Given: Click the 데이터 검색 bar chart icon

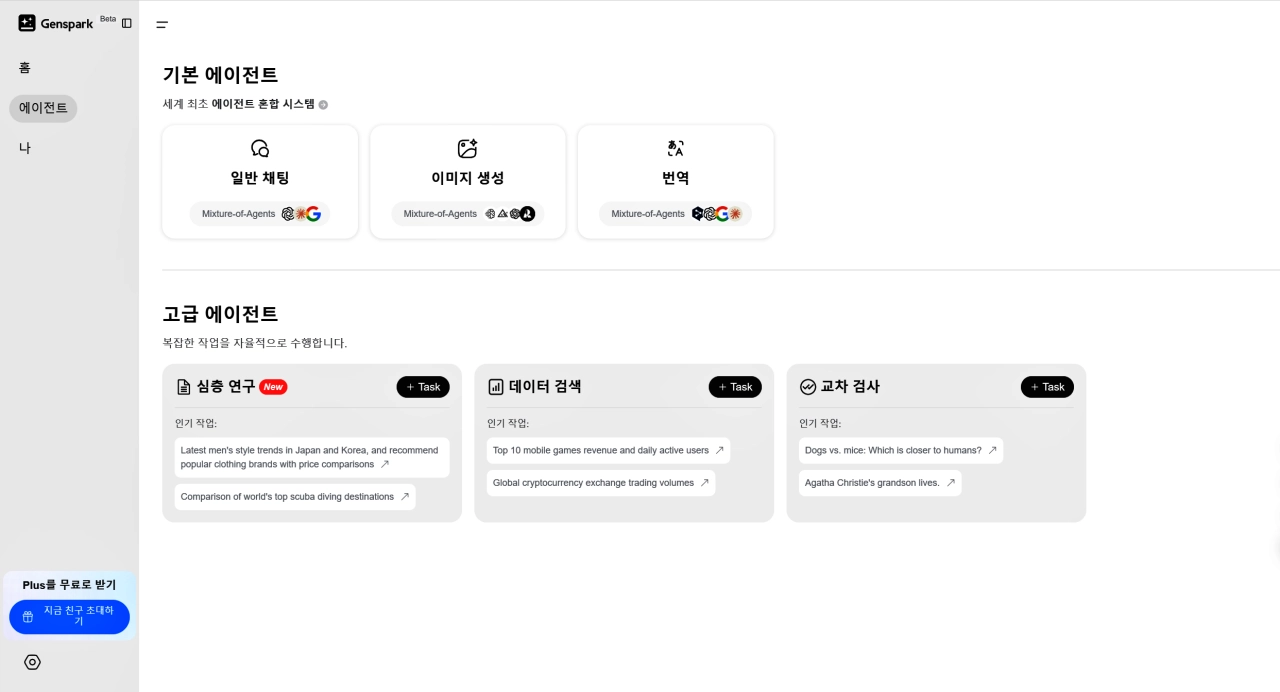Looking at the screenshot, I should pos(497,386).
